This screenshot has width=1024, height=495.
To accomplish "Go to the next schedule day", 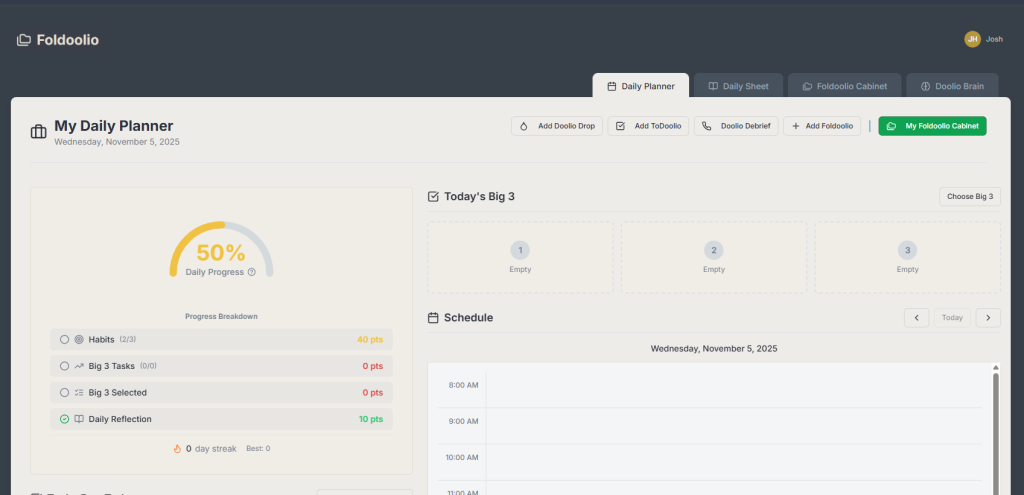I will coord(988,317).
